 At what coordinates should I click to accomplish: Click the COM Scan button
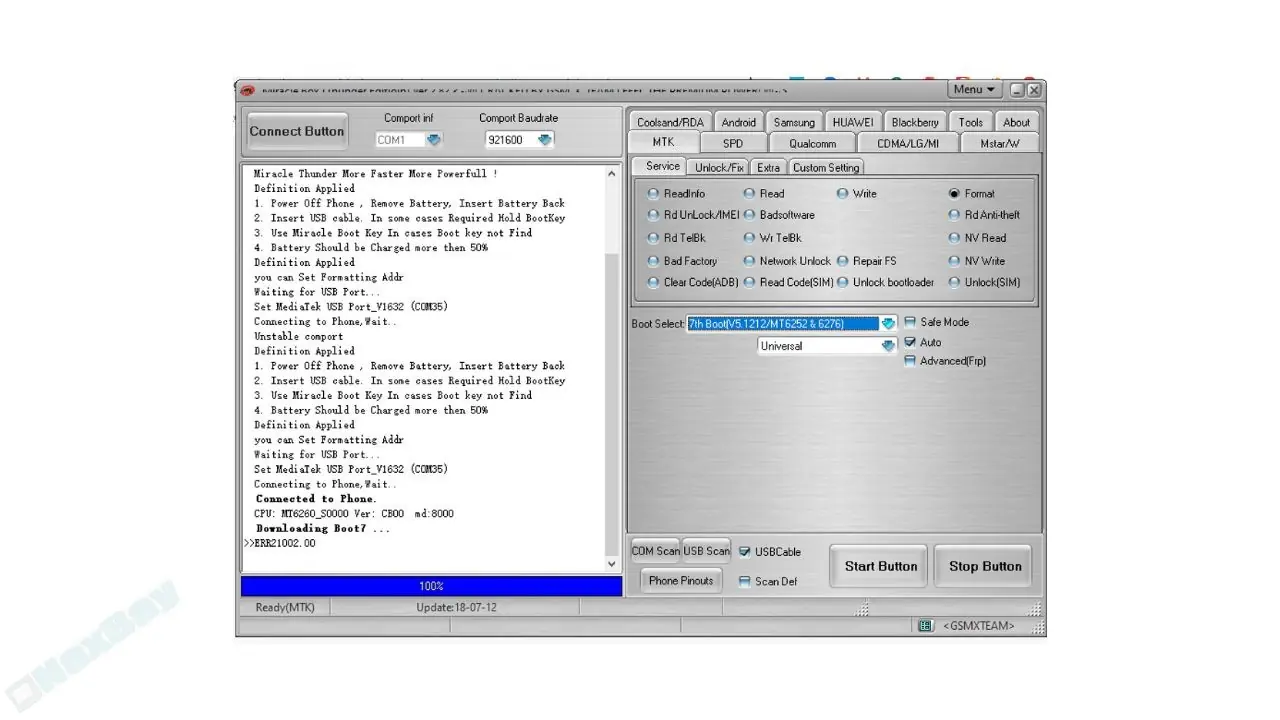tap(656, 551)
